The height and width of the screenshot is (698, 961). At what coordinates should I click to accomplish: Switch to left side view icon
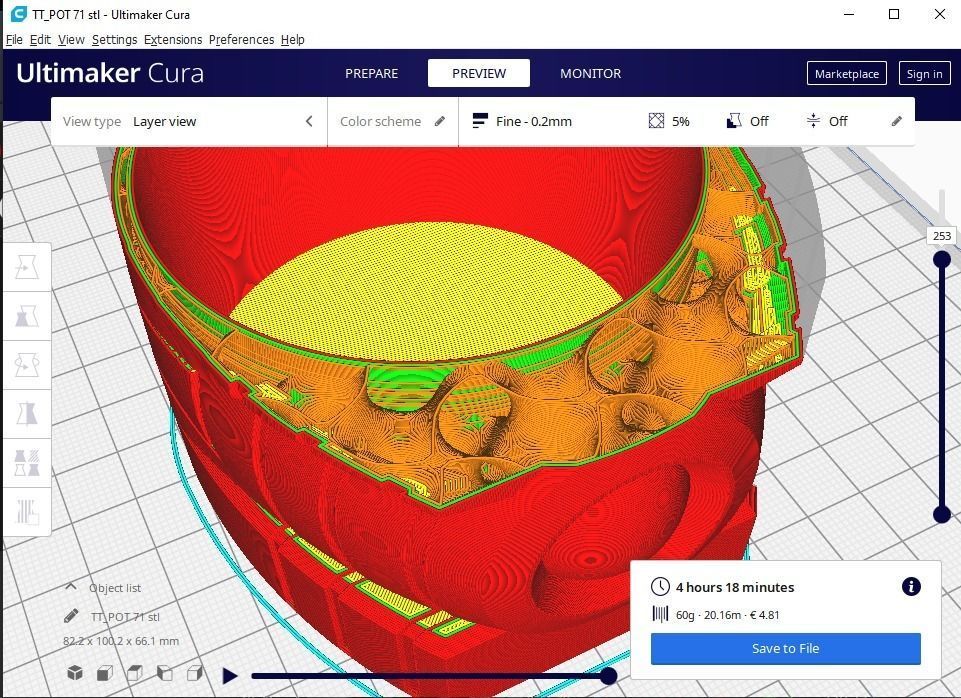tap(165, 673)
